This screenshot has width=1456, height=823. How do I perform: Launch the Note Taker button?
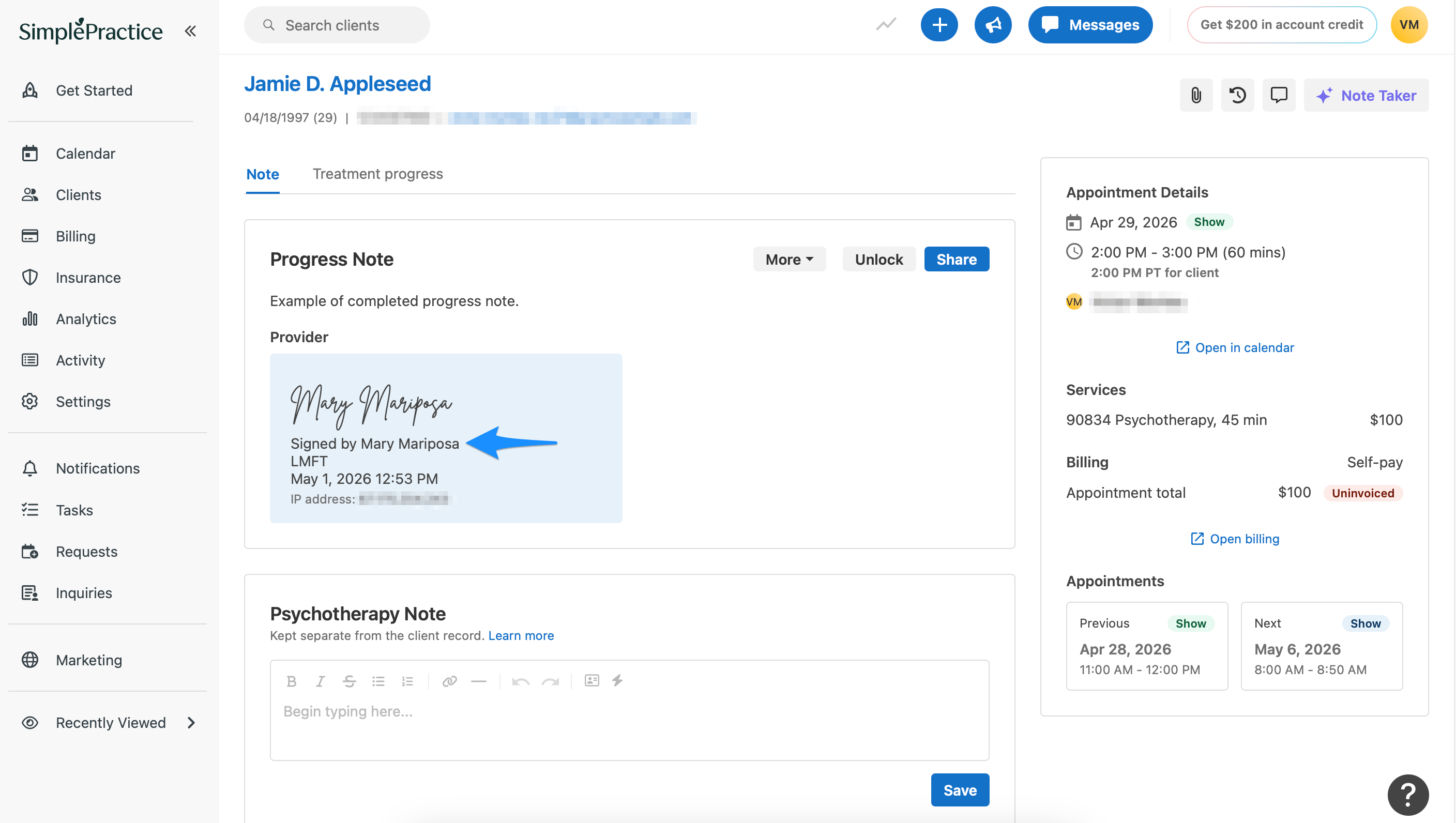pos(1366,95)
